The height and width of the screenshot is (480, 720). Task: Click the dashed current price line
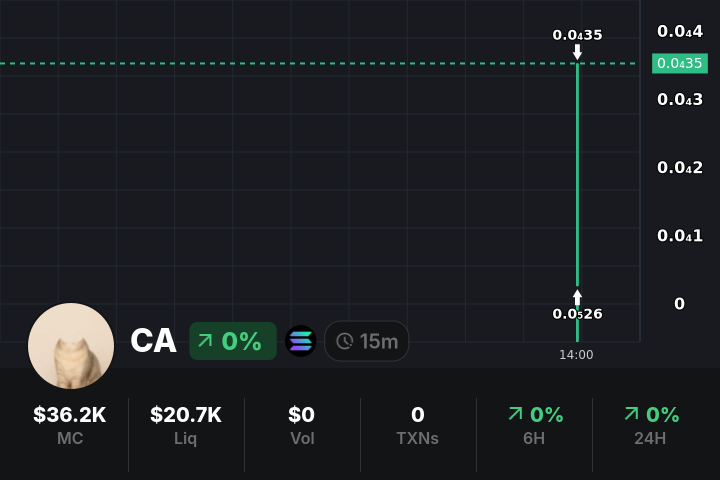pyautogui.click(x=300, y=63)
